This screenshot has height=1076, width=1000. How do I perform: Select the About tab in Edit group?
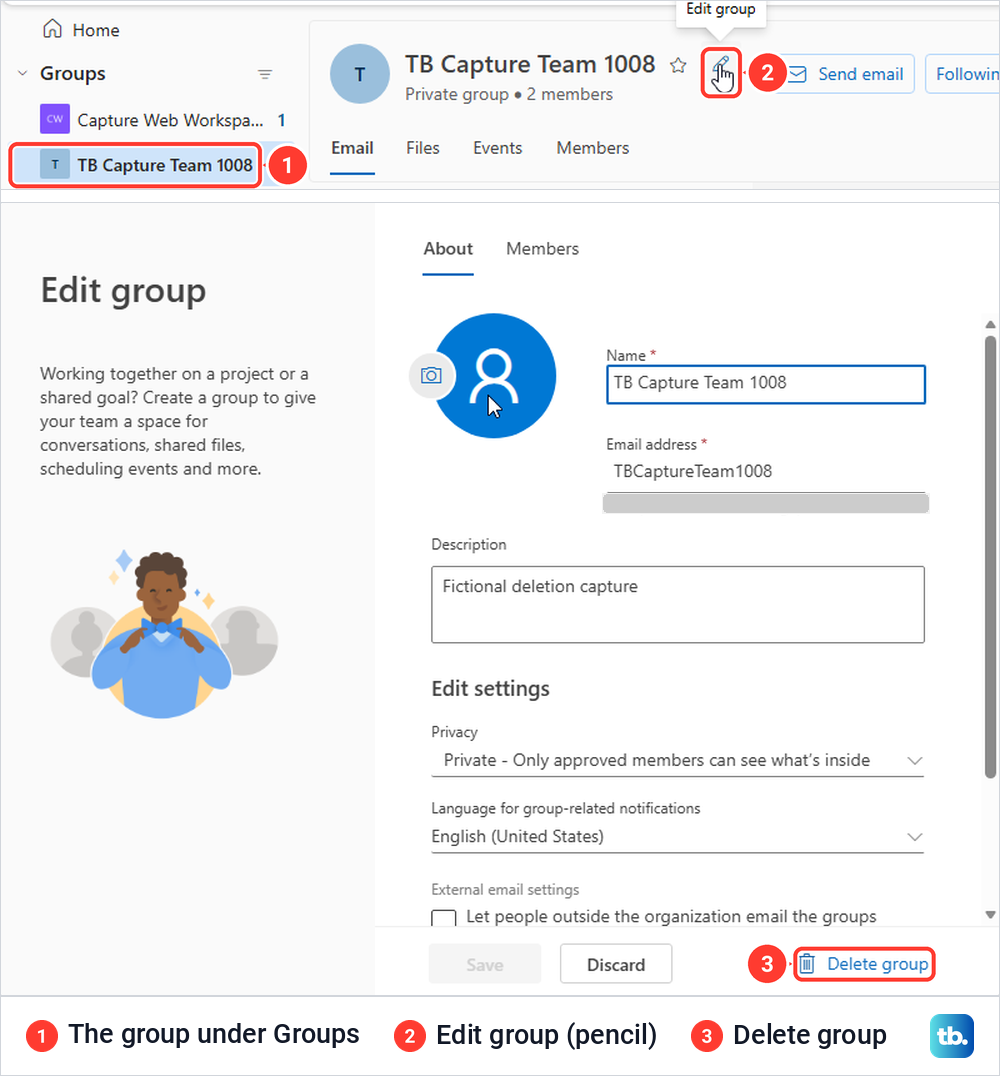pos(447,249)
